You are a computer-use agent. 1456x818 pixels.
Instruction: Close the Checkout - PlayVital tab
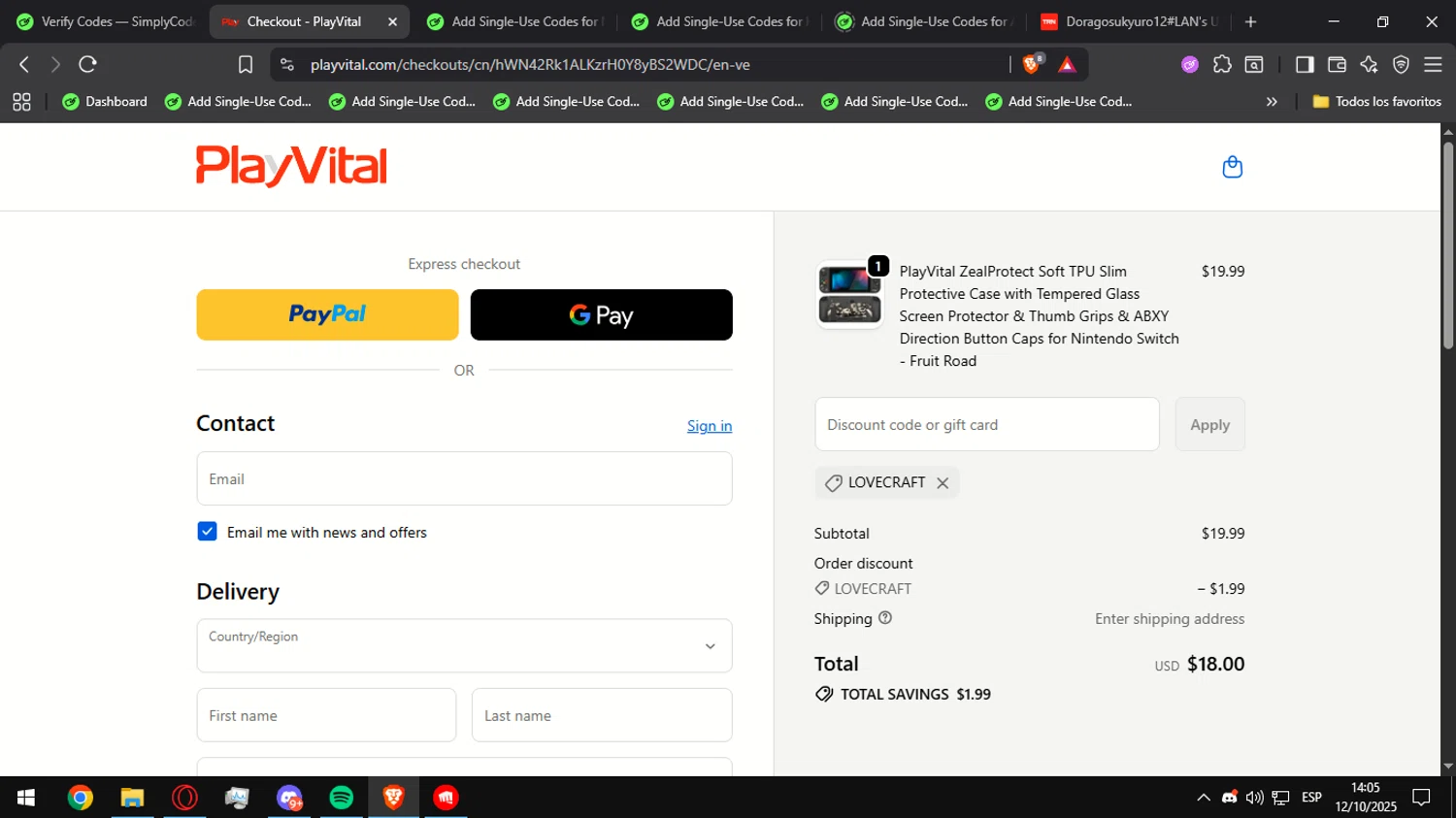[392, 21]
